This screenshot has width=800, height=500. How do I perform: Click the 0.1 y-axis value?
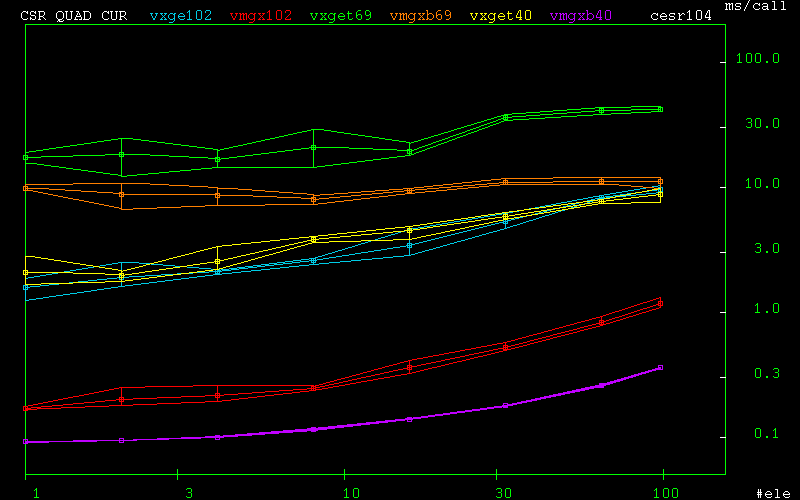(x=767, y=434)
